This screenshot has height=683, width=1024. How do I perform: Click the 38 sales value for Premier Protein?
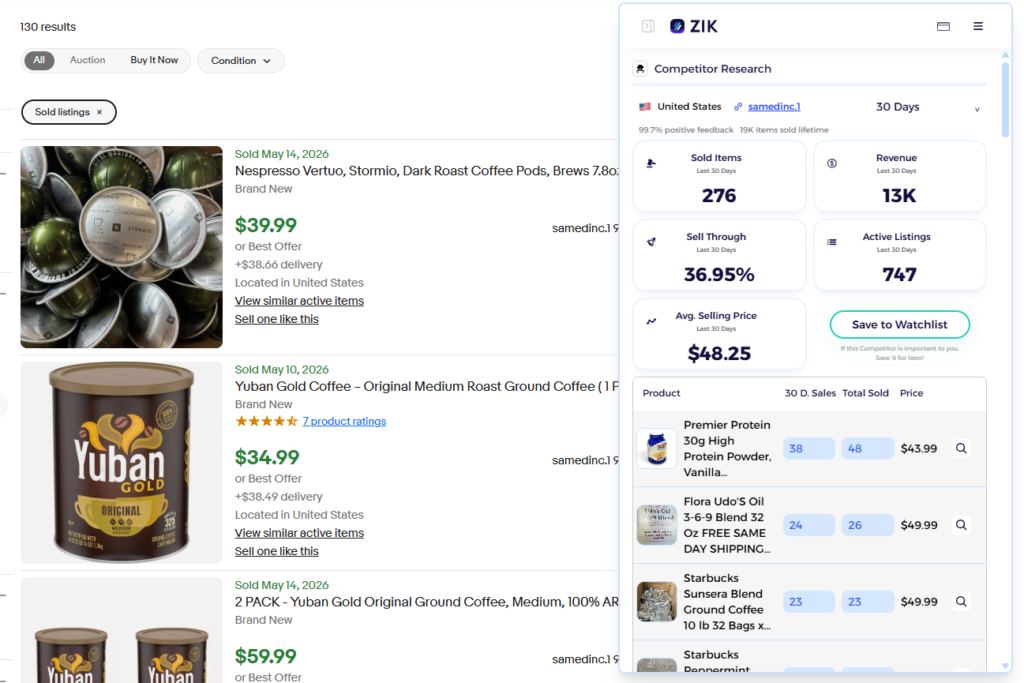click(808, 449)
